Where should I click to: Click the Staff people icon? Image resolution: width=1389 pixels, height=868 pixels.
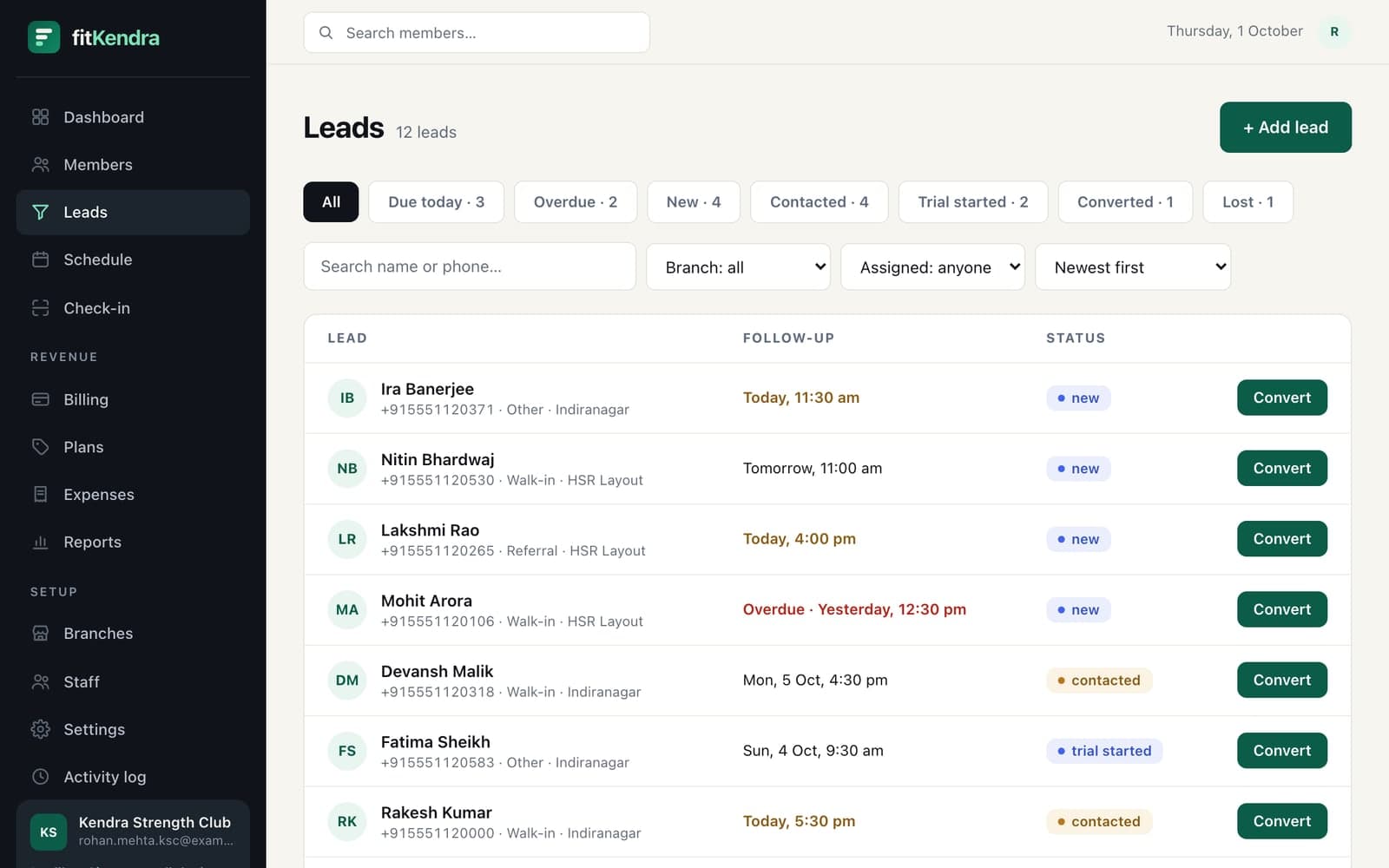[41, 682]
